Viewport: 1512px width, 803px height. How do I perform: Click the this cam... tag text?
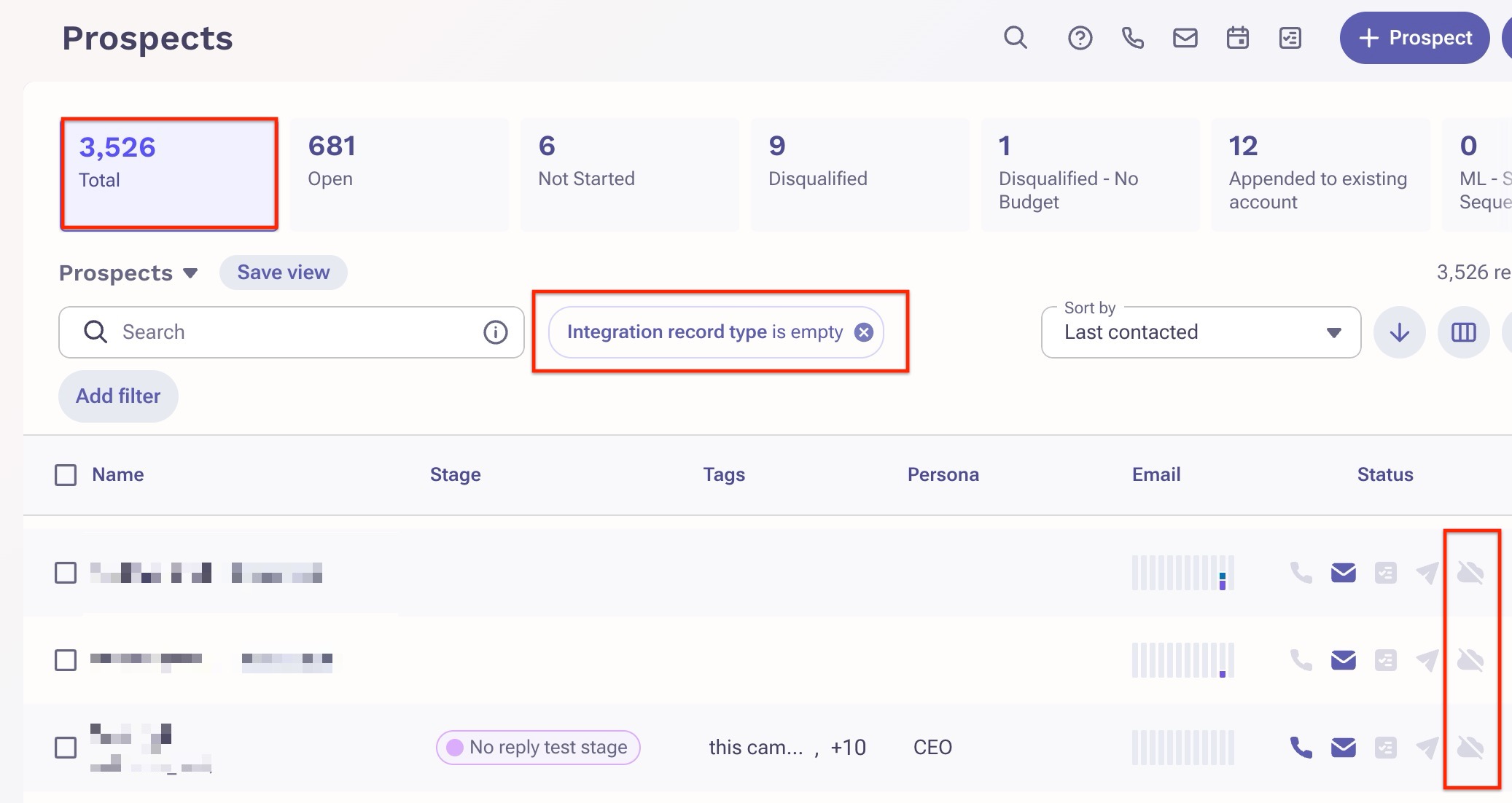(756, 748)
